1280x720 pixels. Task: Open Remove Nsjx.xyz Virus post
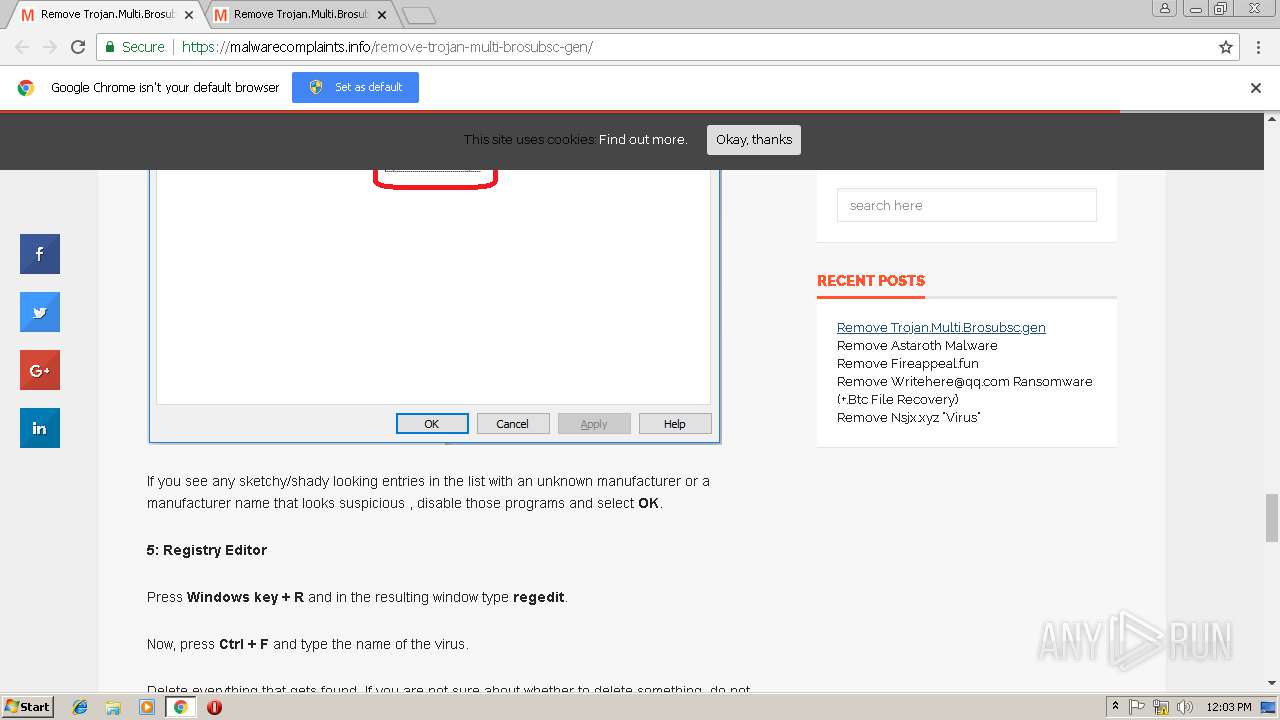908,417
